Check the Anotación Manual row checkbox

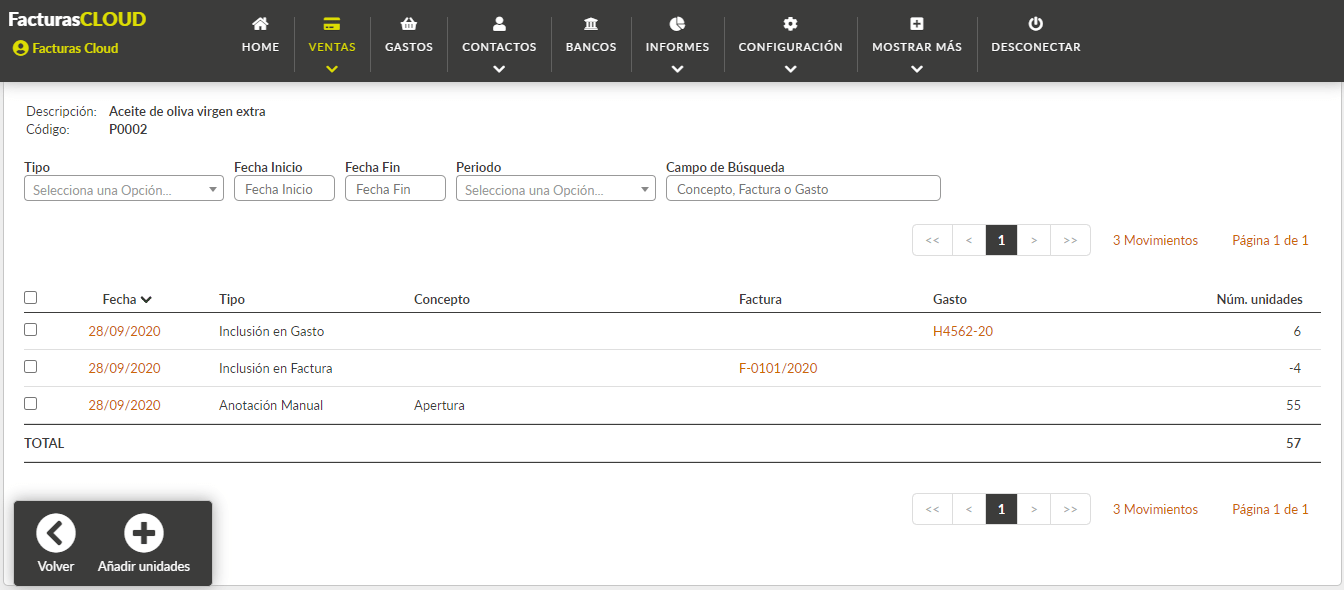click(30, 404)
